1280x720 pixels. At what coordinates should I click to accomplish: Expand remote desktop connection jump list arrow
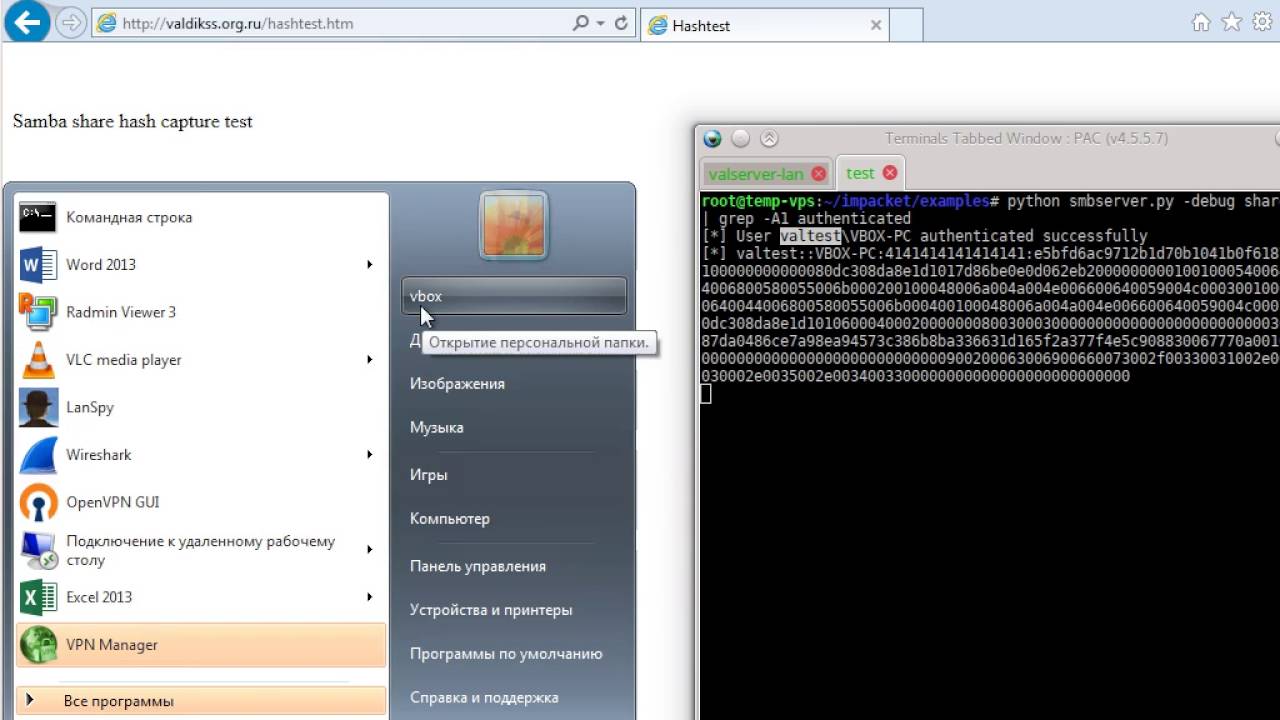click(x=369, y=550)
